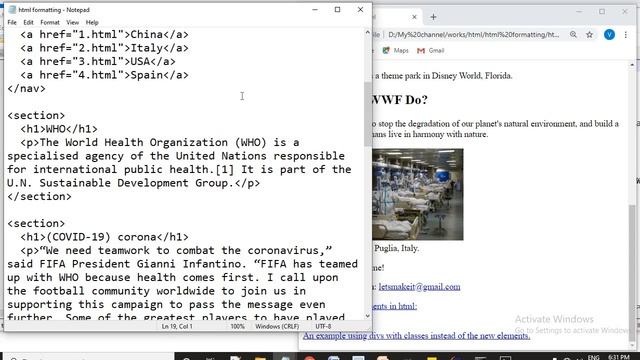Viewport: 640px width, 360px height.
Task: Click the 'elements in html' link
Action: coord(394,306)
